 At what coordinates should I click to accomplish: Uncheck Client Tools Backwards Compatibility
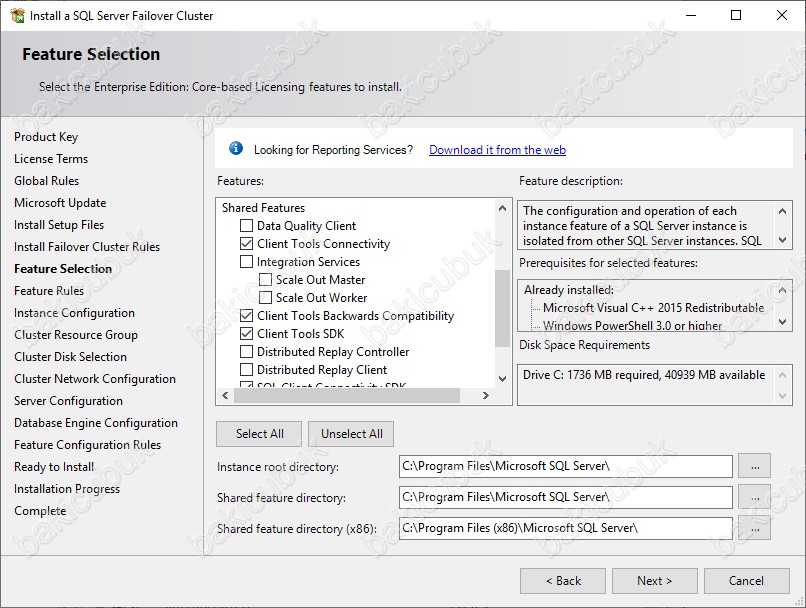246,316
